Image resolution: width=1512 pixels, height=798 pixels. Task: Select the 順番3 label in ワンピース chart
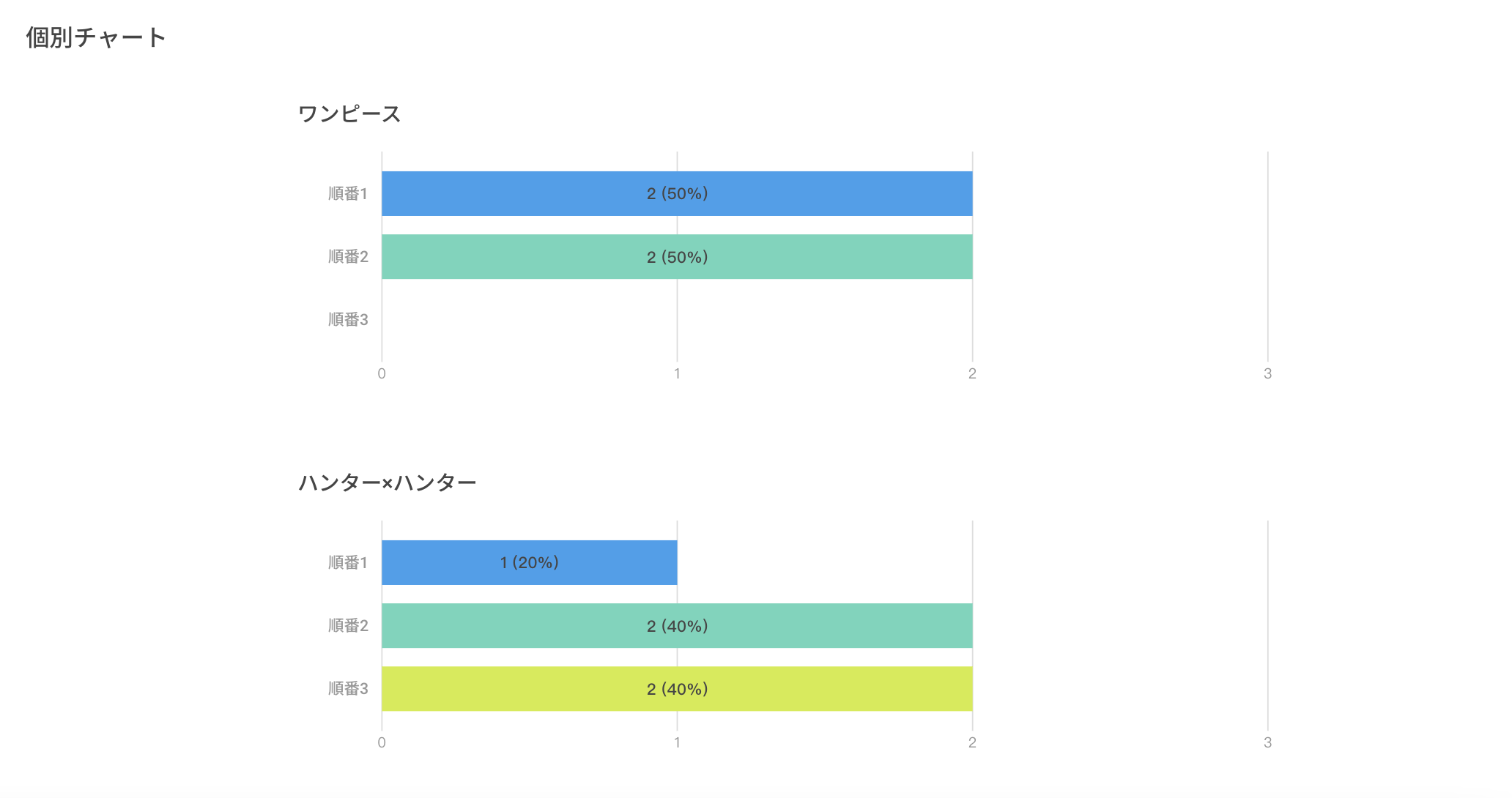[x=348, y=320]
